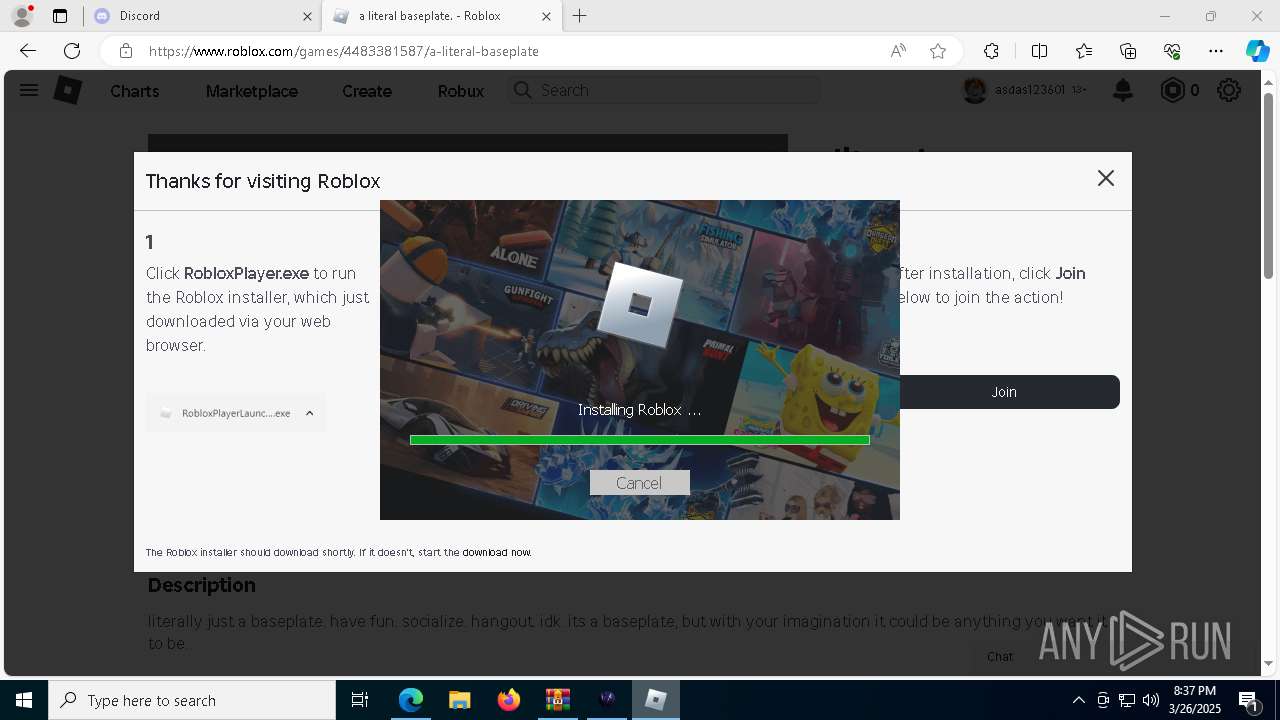View site information lock icon

coord(126,51)
